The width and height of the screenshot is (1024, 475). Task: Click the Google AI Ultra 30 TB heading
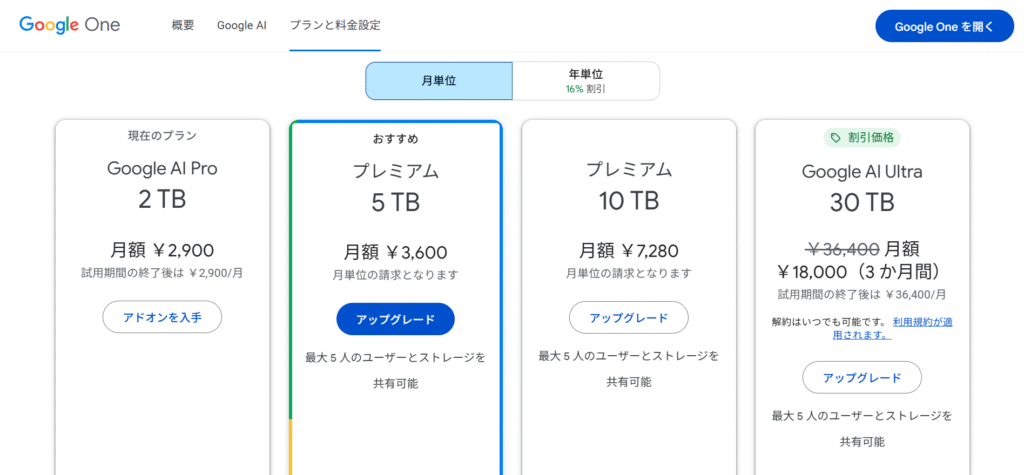[x=861, y=186]
